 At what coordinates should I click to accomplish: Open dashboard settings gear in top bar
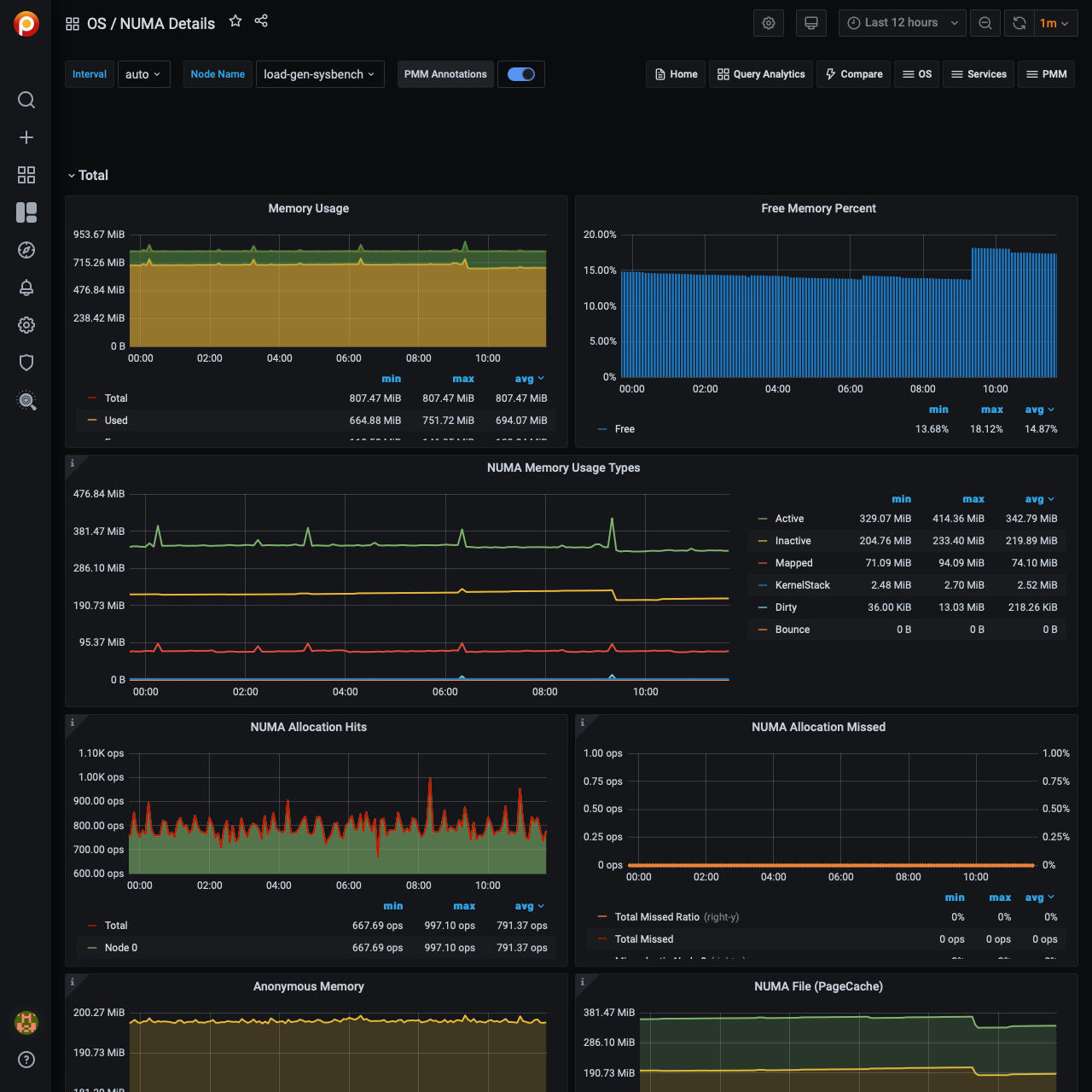click(x=769, y=23)
